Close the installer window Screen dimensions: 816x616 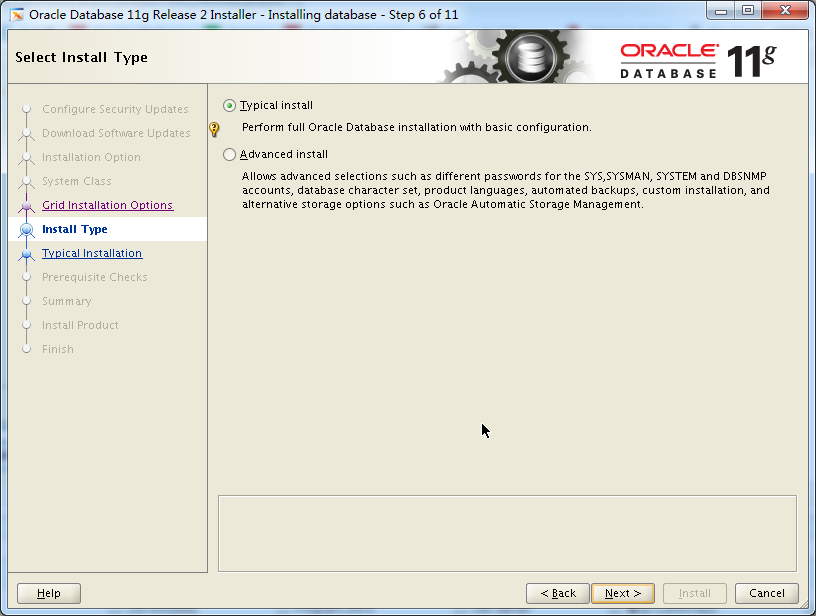(x=786, y=11)
